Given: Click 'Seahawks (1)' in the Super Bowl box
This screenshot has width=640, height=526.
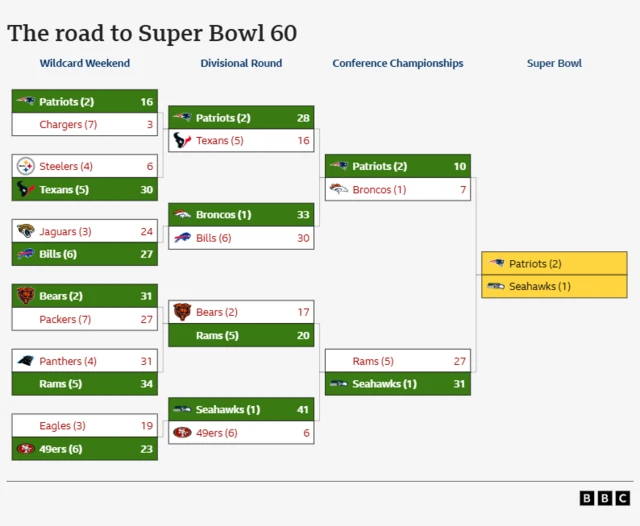Looking at the screenshot, I should [540, 286].
